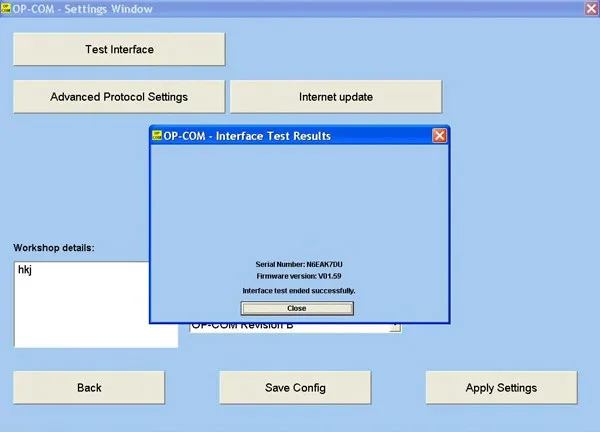Open the OP-COM Revision B dropdown arrow
Screen dimensions: 600x432
(396, 328)
